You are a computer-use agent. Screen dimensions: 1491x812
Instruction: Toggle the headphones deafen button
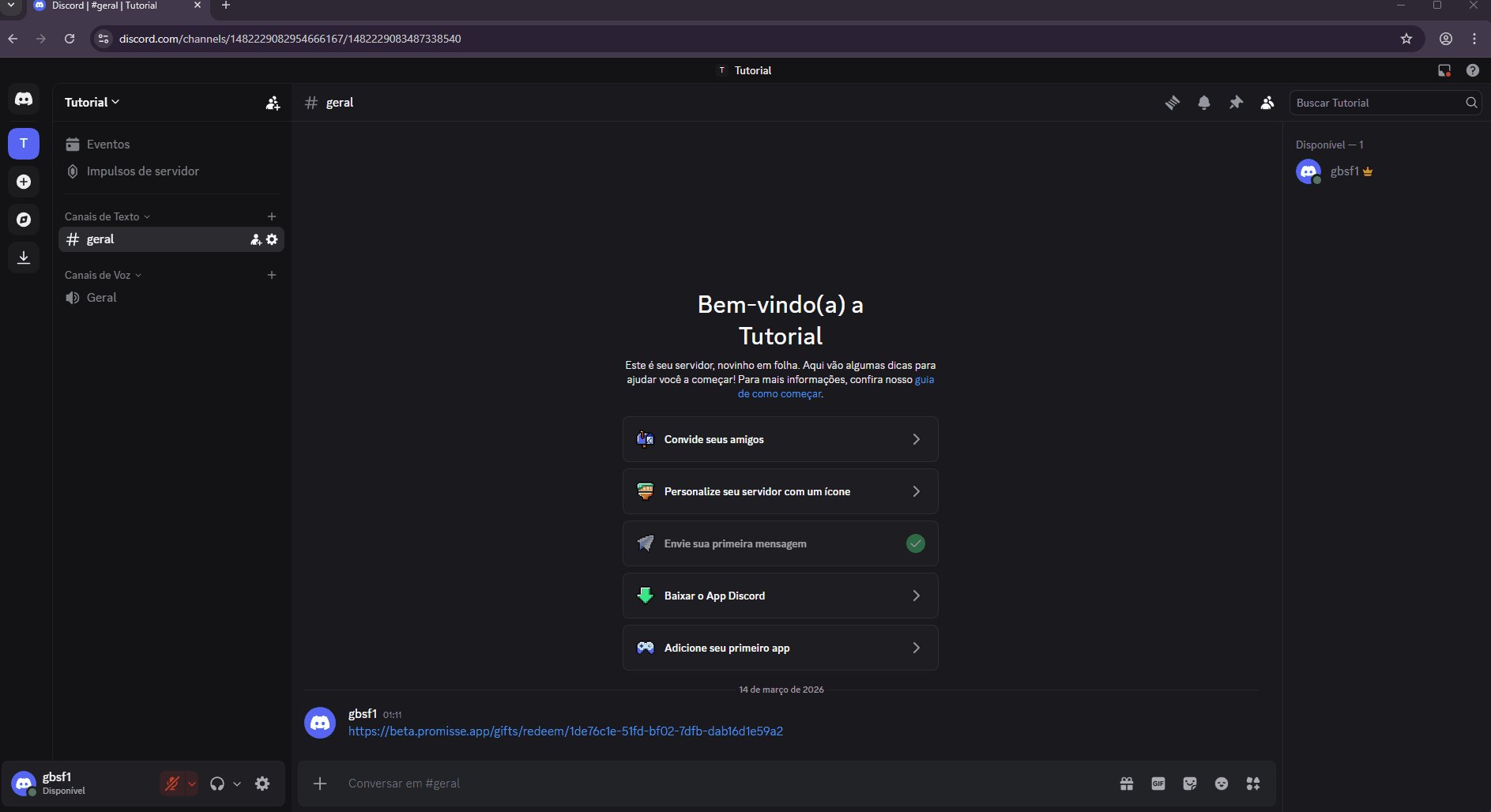tap(217, 784)
